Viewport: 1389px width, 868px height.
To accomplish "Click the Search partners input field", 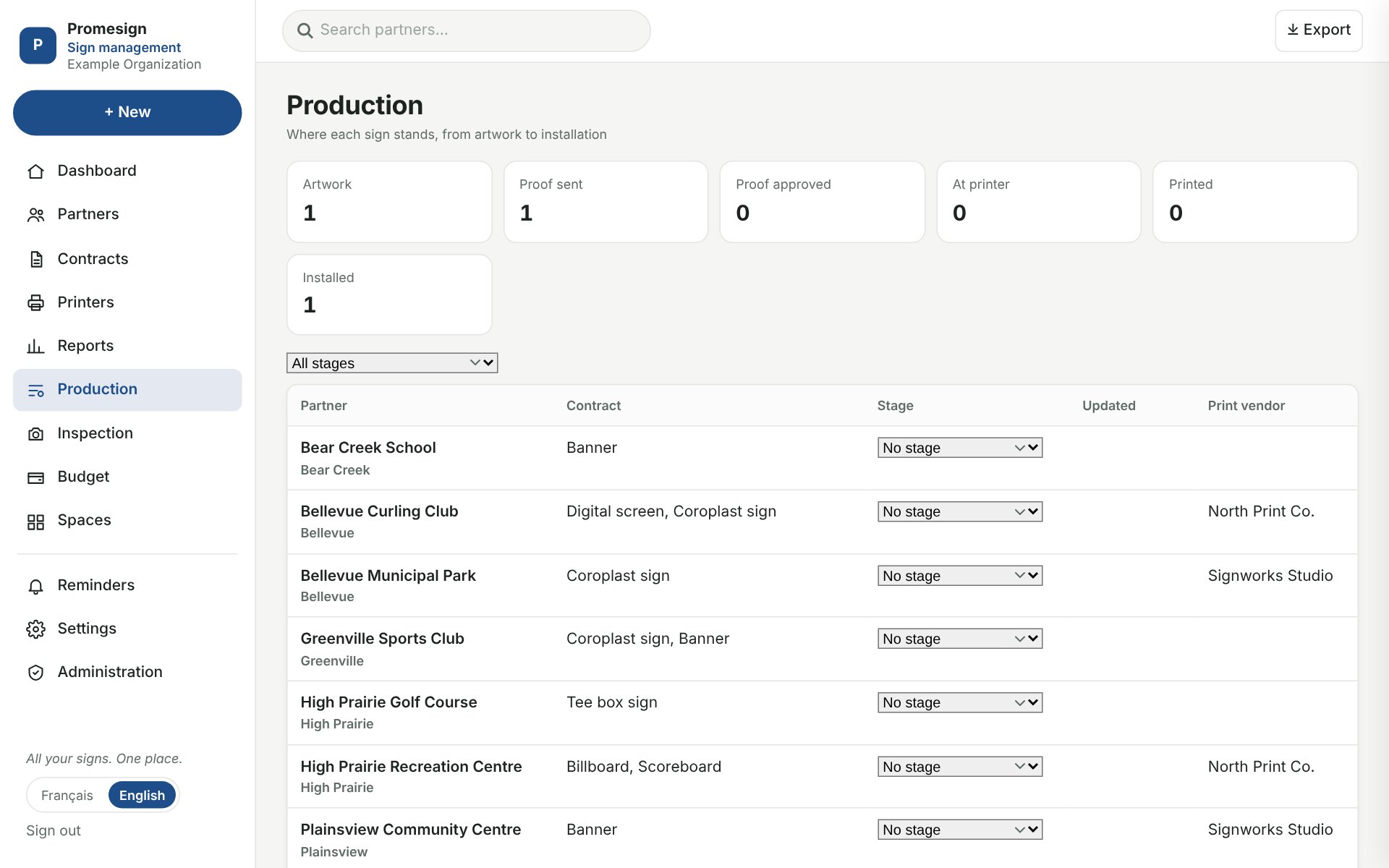I will (x=467, y=30).
